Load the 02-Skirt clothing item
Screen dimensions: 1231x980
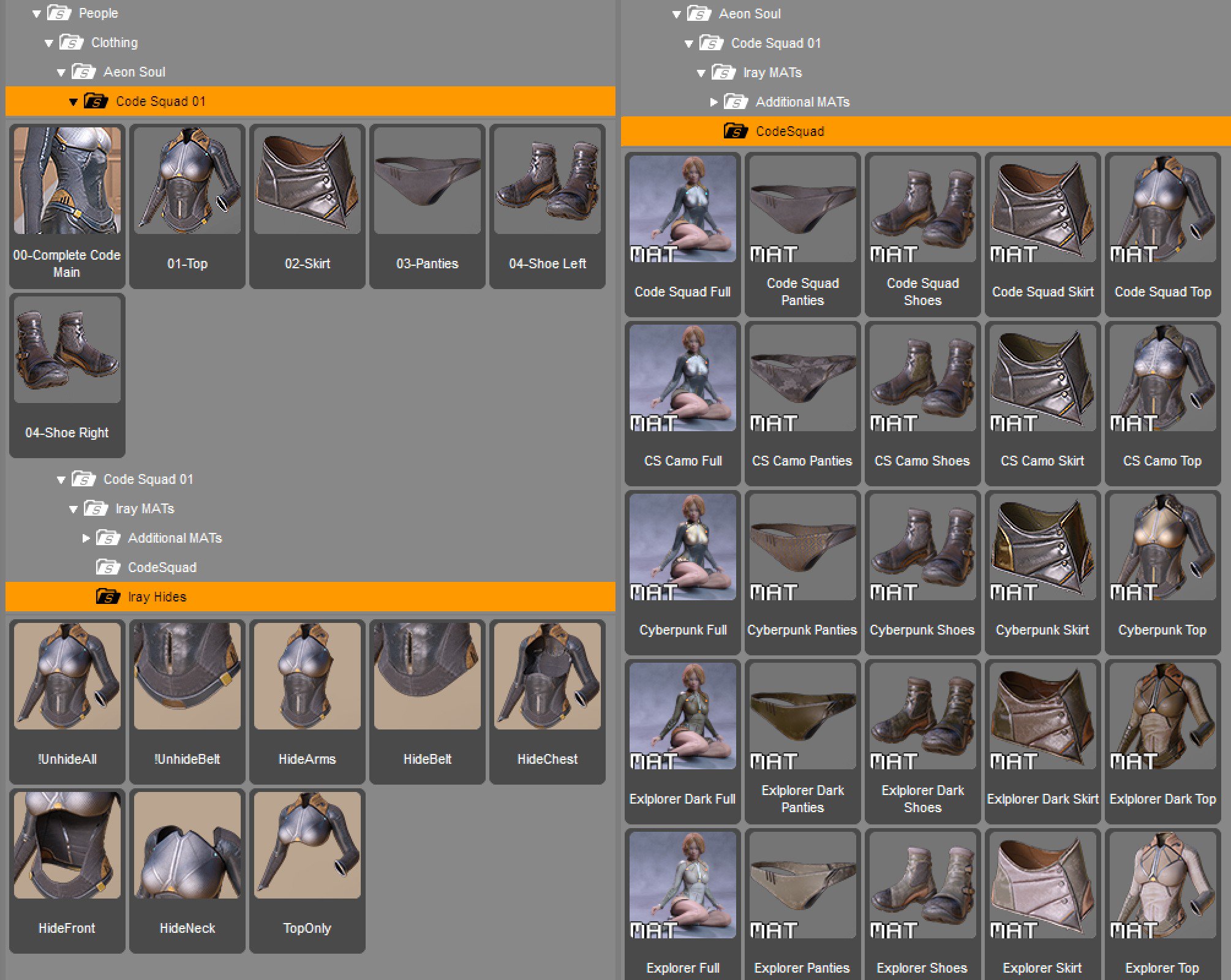(x=307, y=206)
